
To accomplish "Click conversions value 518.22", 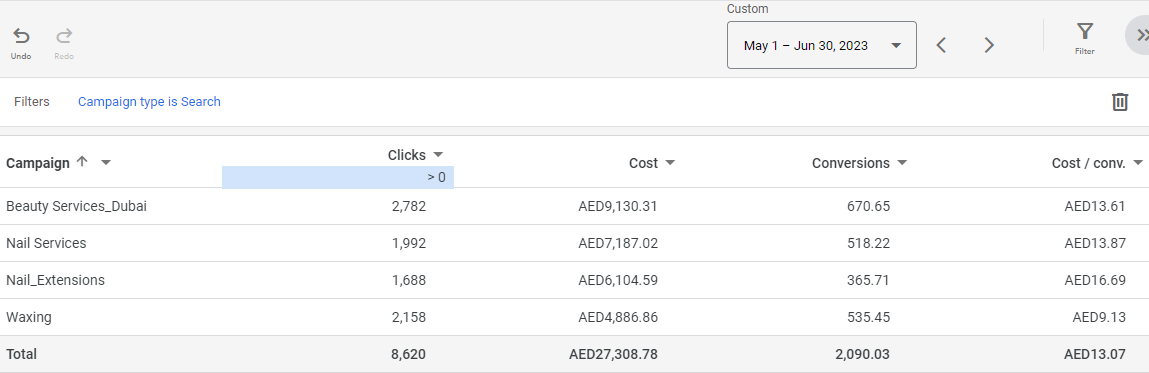I will (x=868, y=243).
